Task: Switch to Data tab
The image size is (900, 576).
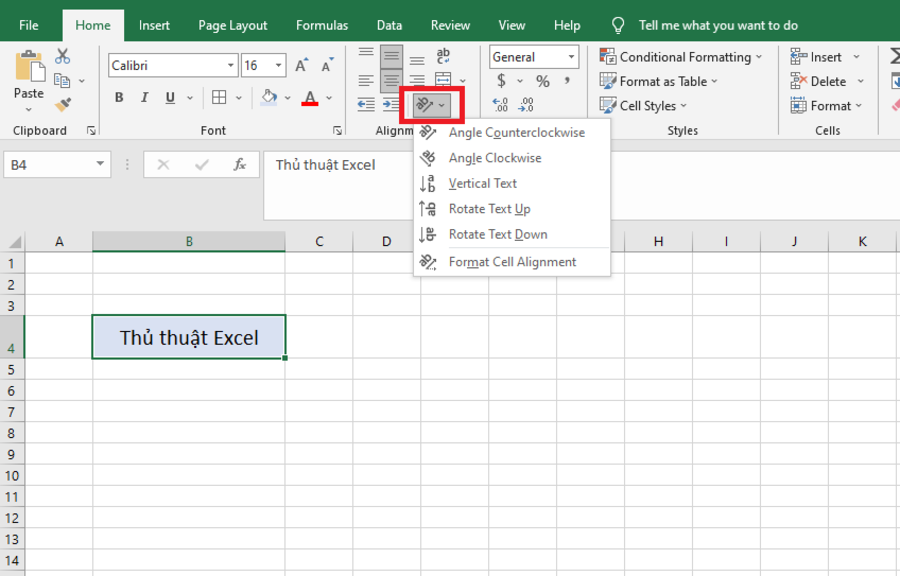Action: [x=389, y=25]
